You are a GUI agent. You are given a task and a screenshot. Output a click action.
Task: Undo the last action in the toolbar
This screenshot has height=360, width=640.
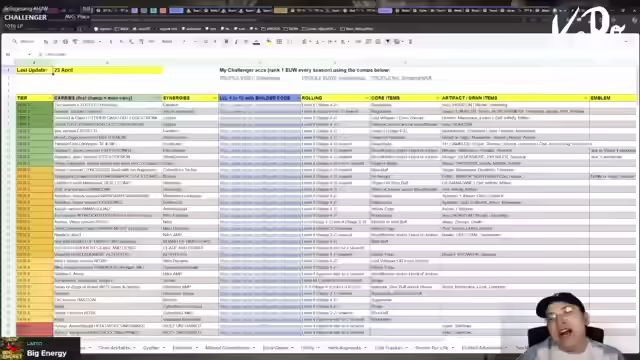coord(46,42)
